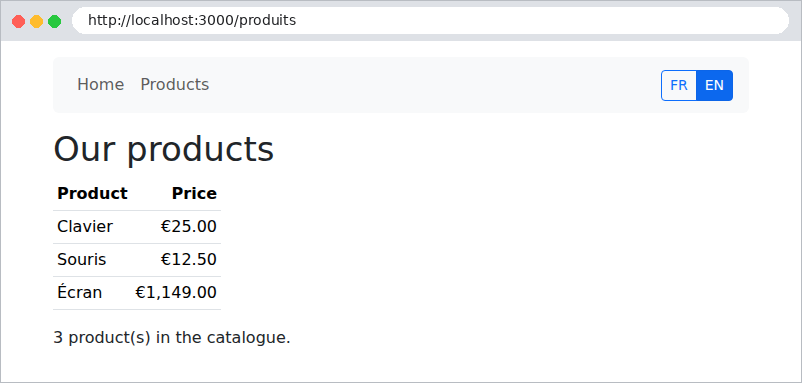Select the Souris product row
This screenshot has width=802, height=383.
coord(137,260)
